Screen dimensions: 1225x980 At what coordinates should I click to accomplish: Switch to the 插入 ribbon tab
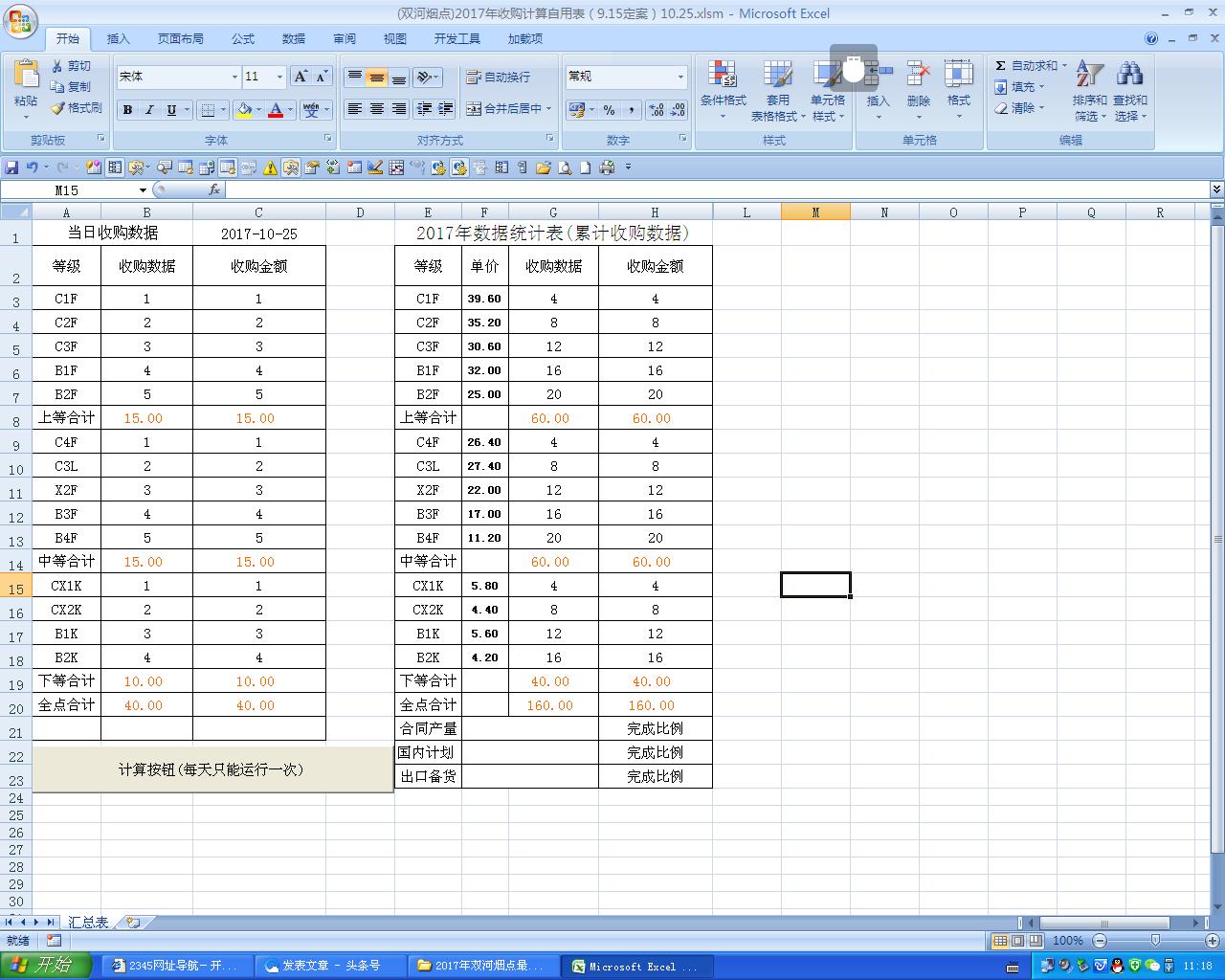tap(118, 38)
